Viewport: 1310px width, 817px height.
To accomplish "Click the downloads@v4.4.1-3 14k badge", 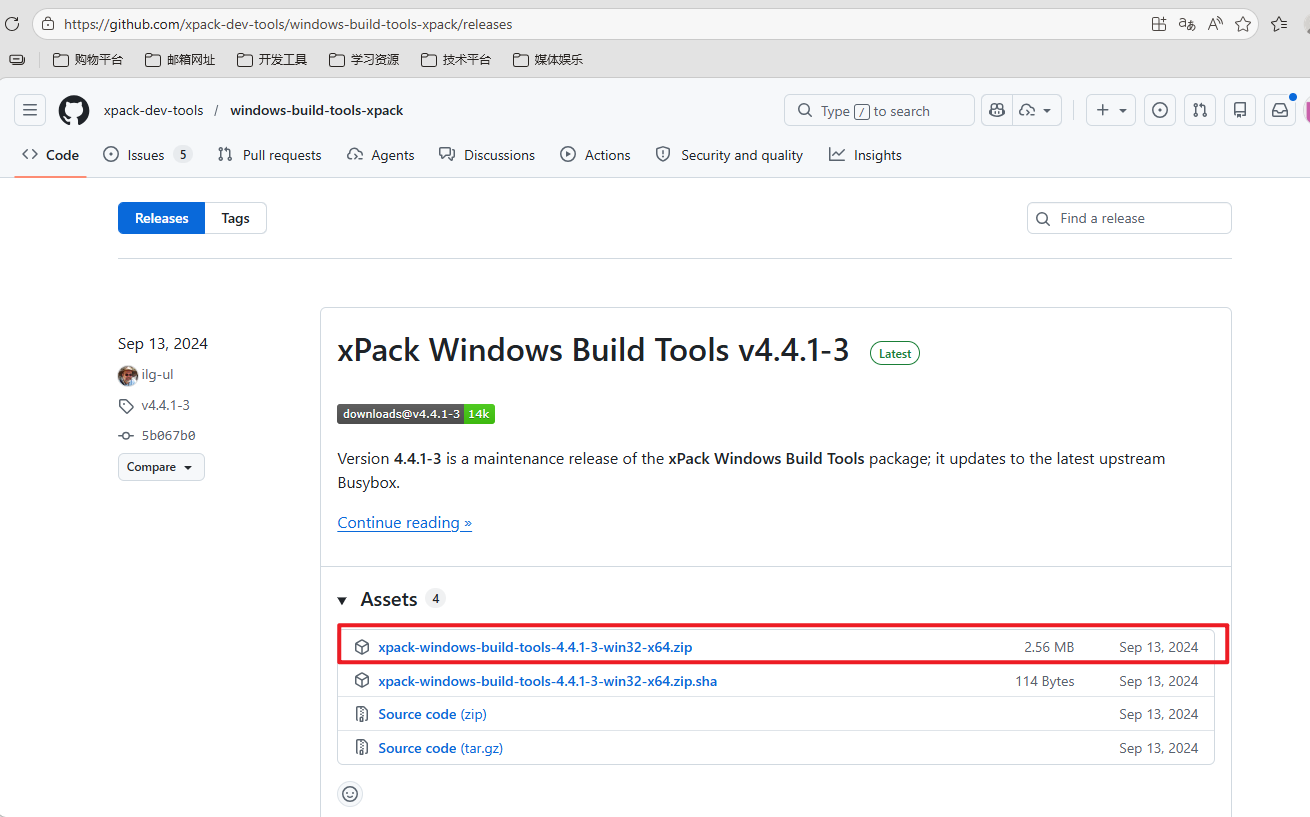I will 416,414.
